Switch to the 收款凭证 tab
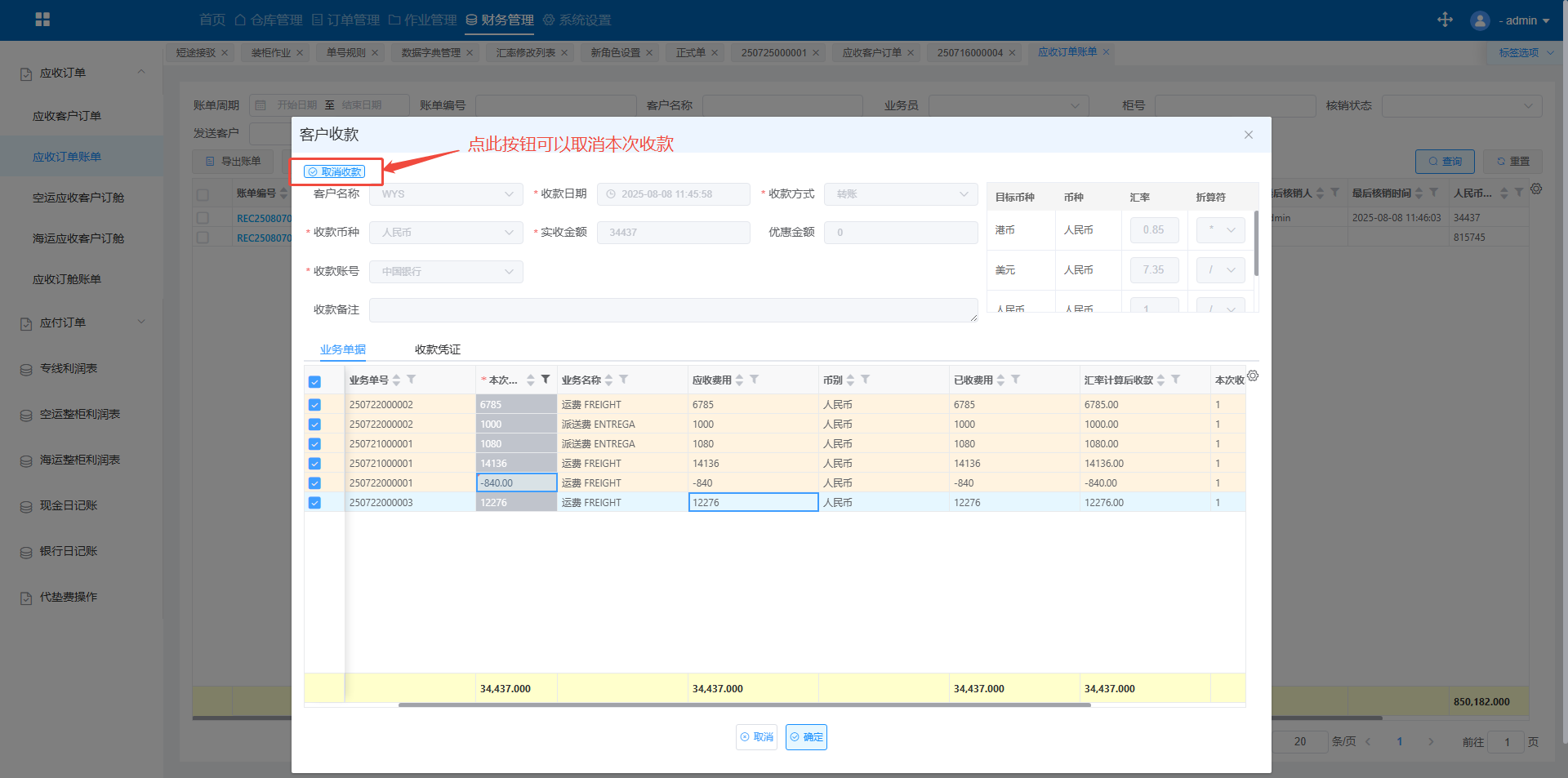1568x778 pixels. [x=438, y=349]
